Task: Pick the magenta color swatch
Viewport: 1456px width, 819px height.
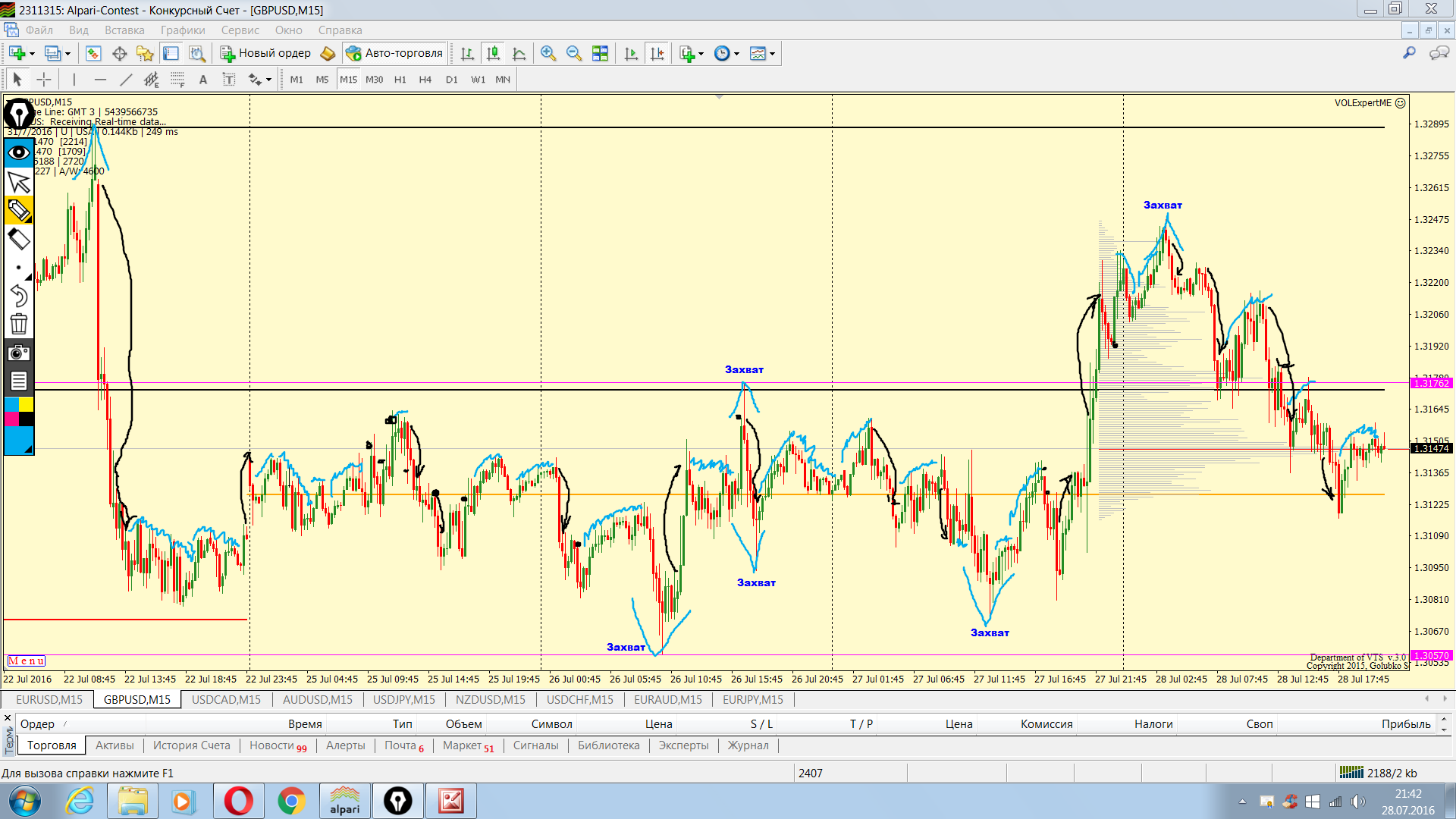Action: coord(11,419)
